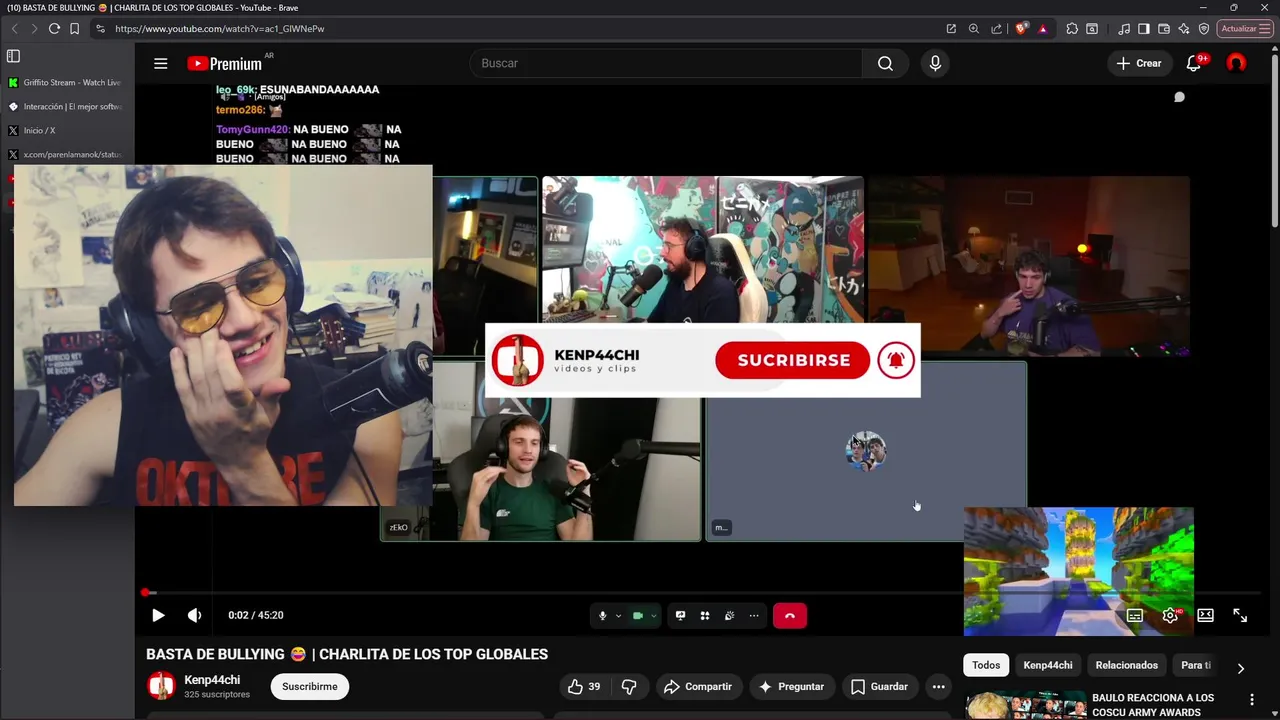Open options for Baulo Reacciona video
The image size is (1280, 720).
point(1251,700)
